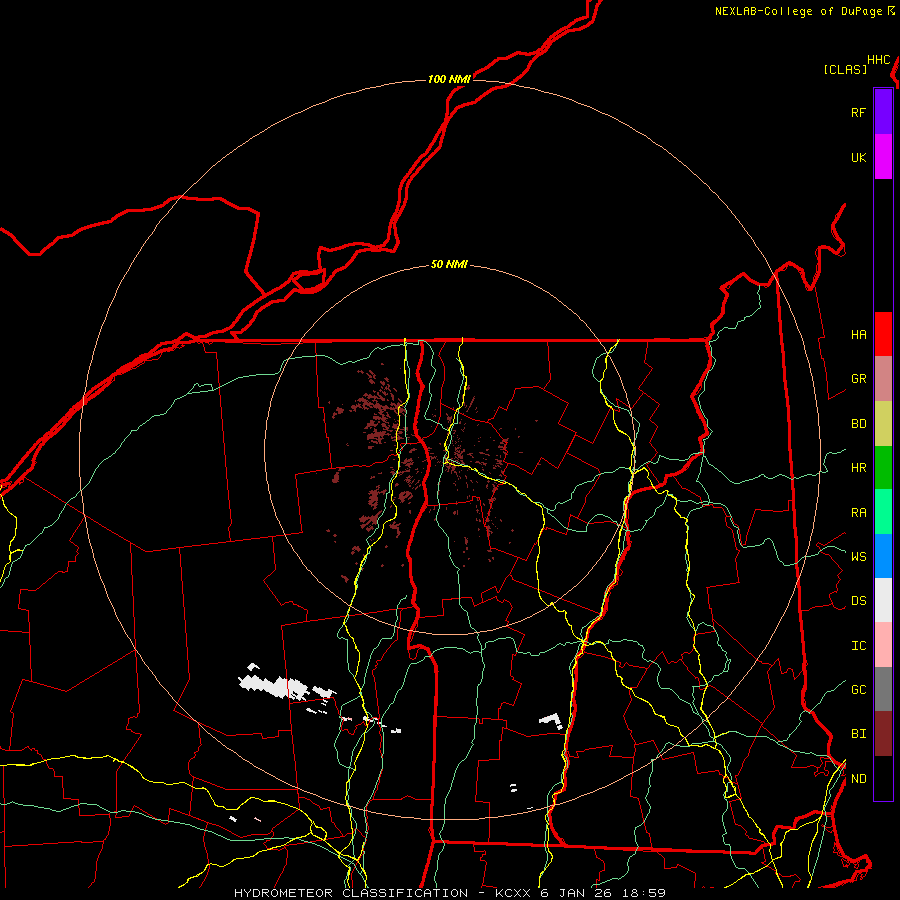Click the BD yellow legend color block
Viewport: 900px width, 900px height.
coord(883,424)
